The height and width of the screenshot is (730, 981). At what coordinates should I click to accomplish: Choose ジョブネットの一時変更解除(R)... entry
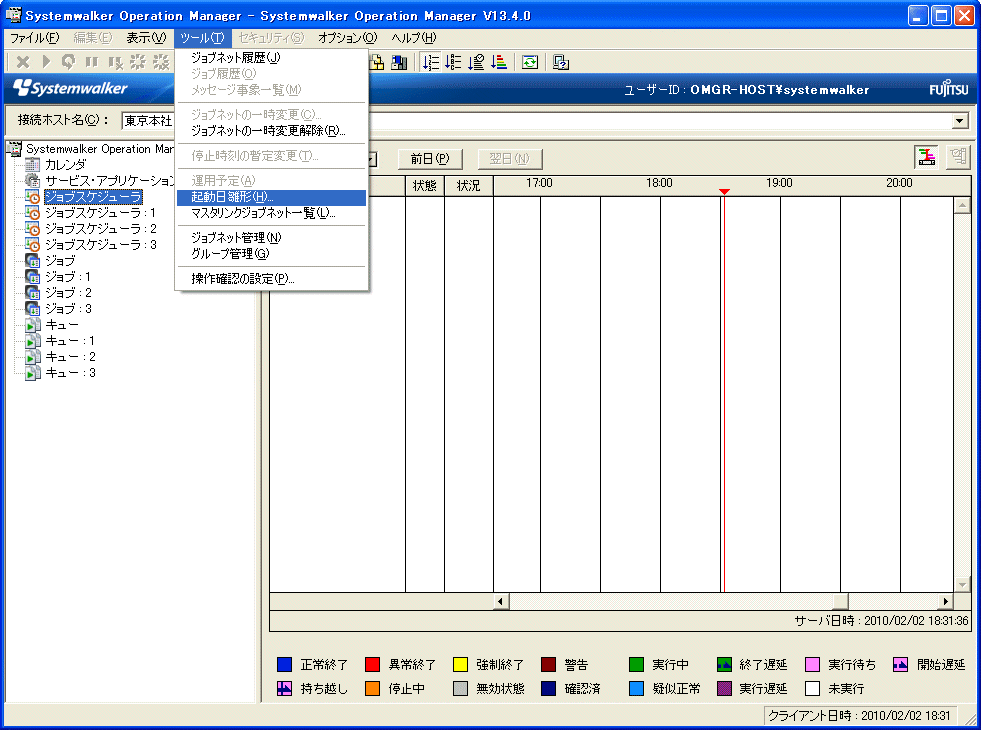click(x=272, y=131)
